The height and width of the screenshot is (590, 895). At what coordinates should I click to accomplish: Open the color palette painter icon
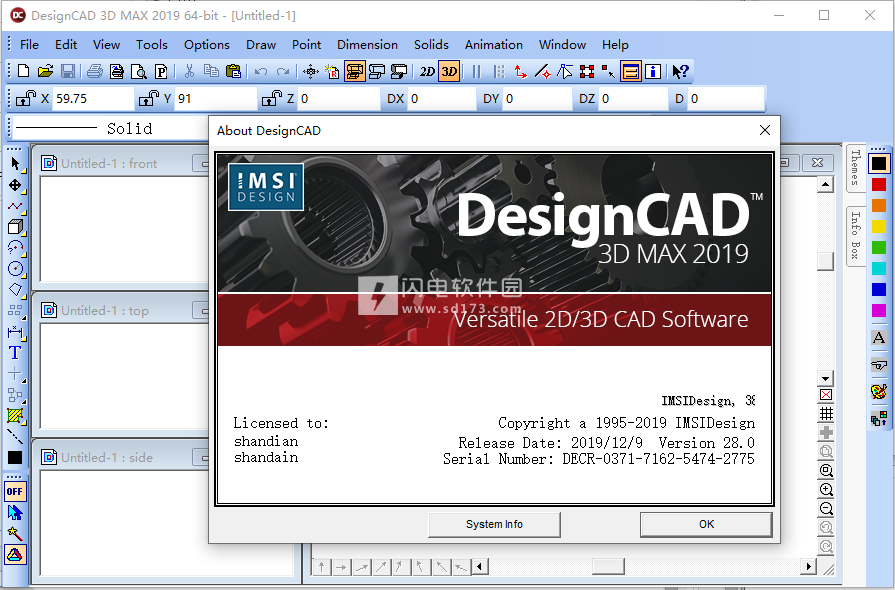[x=879, y=391]
